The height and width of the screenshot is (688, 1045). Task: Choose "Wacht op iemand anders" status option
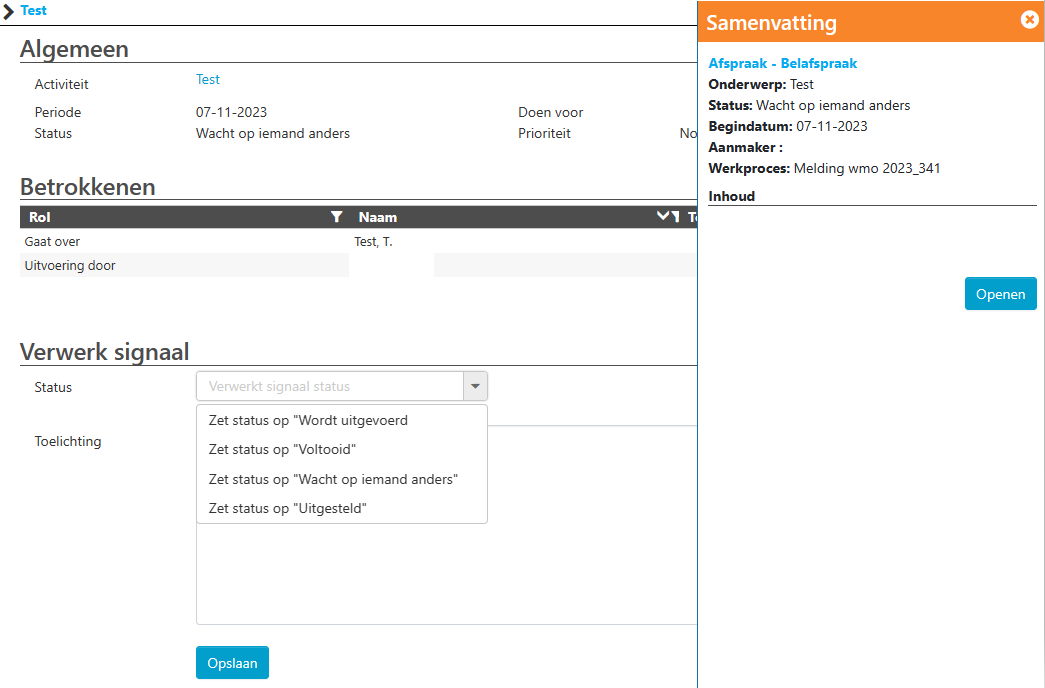pos(333,480)
